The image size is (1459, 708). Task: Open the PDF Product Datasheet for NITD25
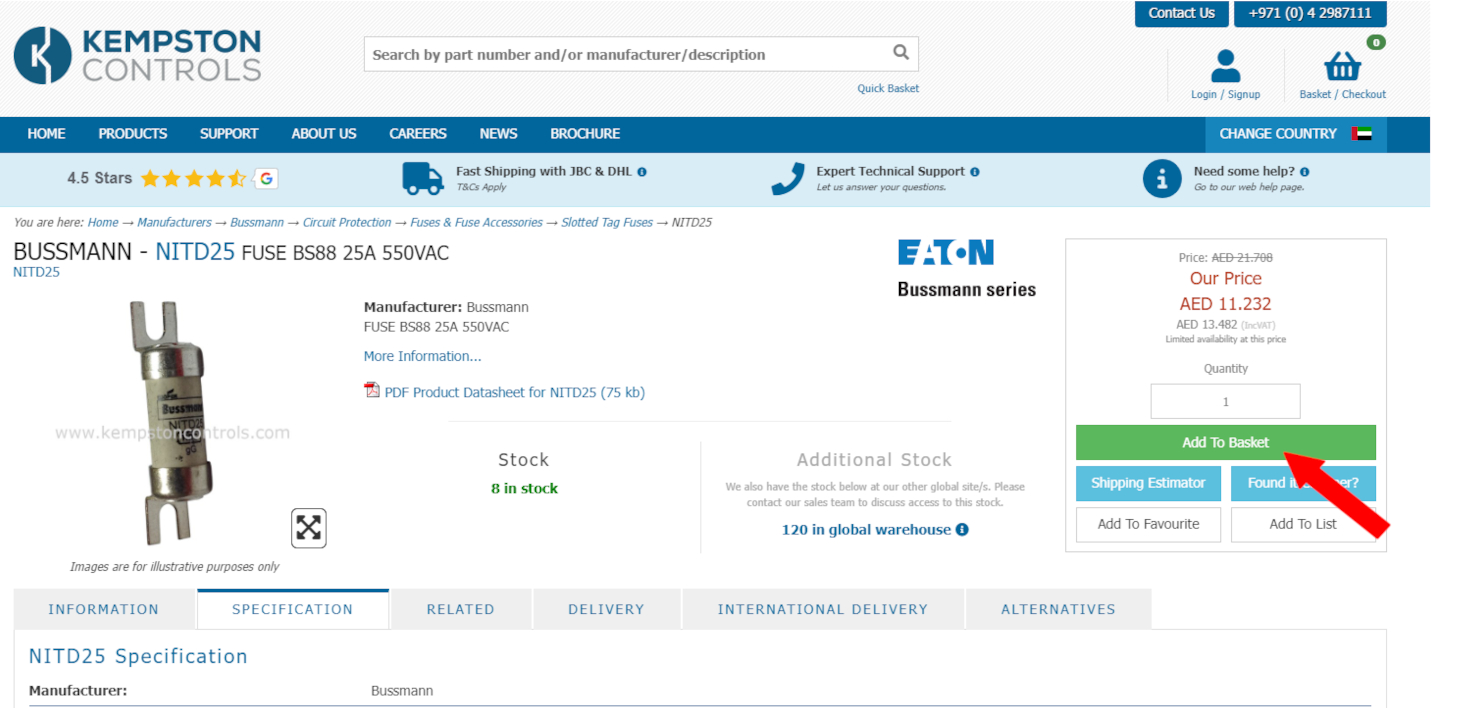coord(515,392)
